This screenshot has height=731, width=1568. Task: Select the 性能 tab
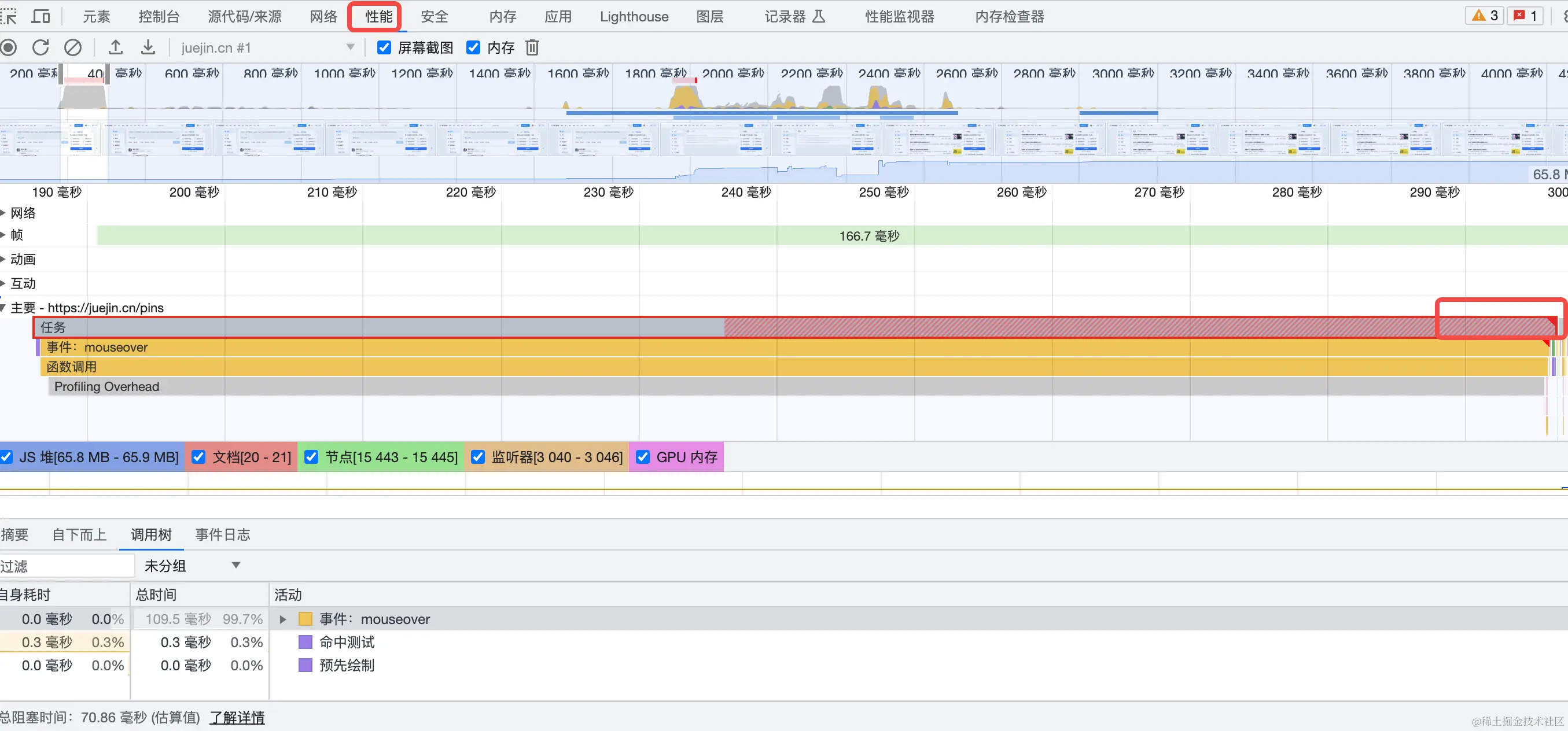click(378, 16)
